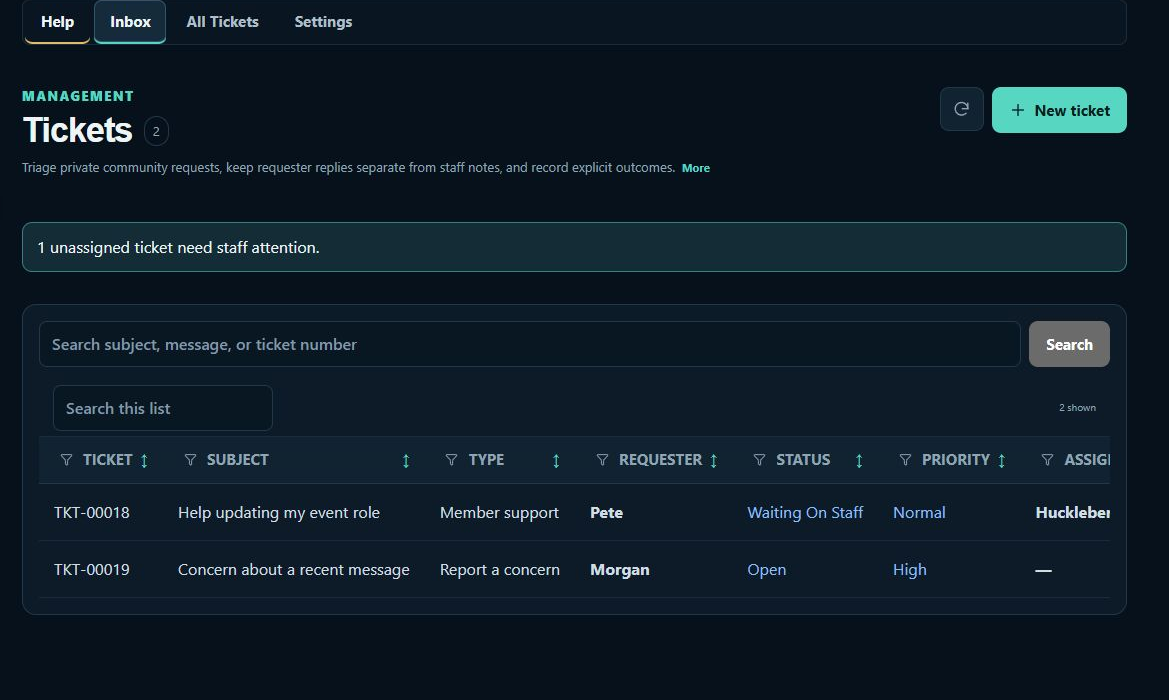Image resolution: width=1169 pixels, height=700 pixels.
Task: Create a New ticket
Action: [x=1059, y=110]
